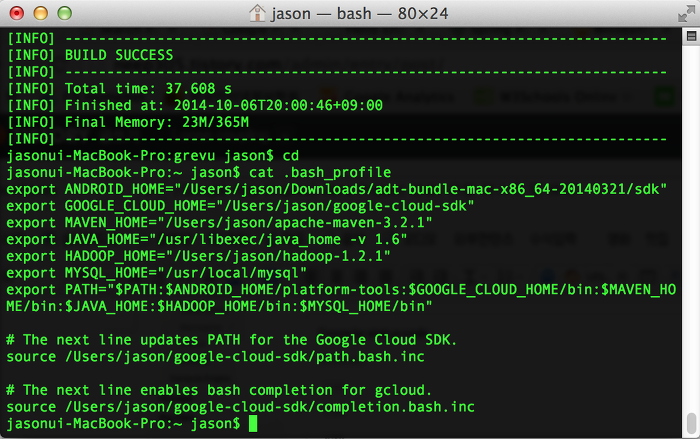Click the yellow minimize window button
700x439 pixels.
41,13
